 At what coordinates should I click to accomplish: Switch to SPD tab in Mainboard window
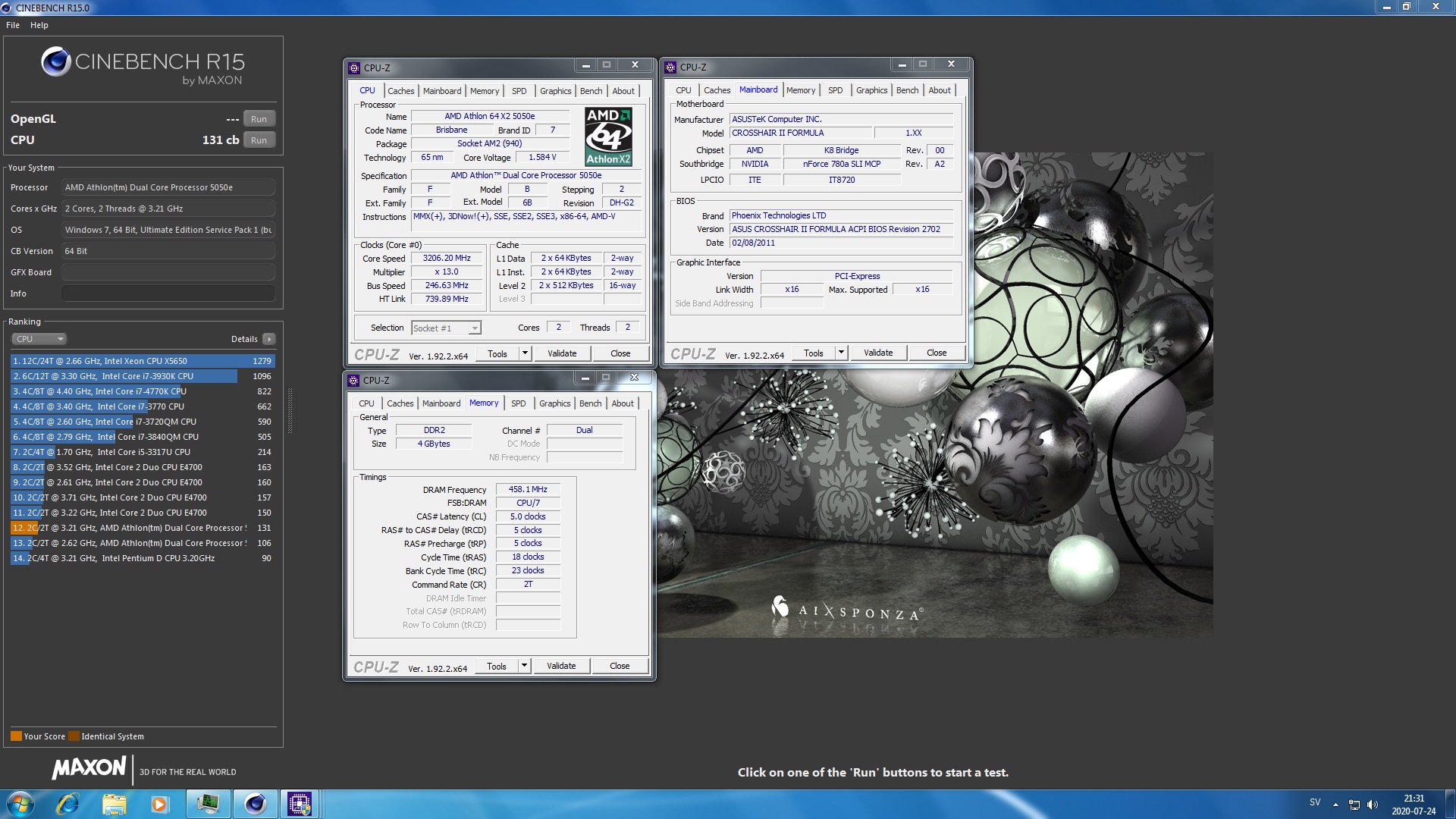point(836,90)
